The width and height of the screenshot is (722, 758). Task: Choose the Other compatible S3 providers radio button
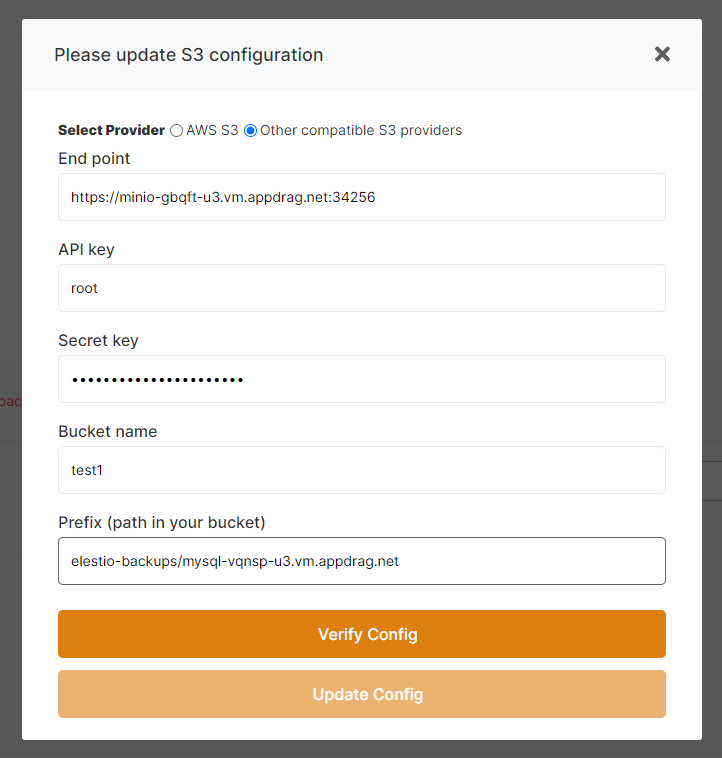tap(251, 130)
